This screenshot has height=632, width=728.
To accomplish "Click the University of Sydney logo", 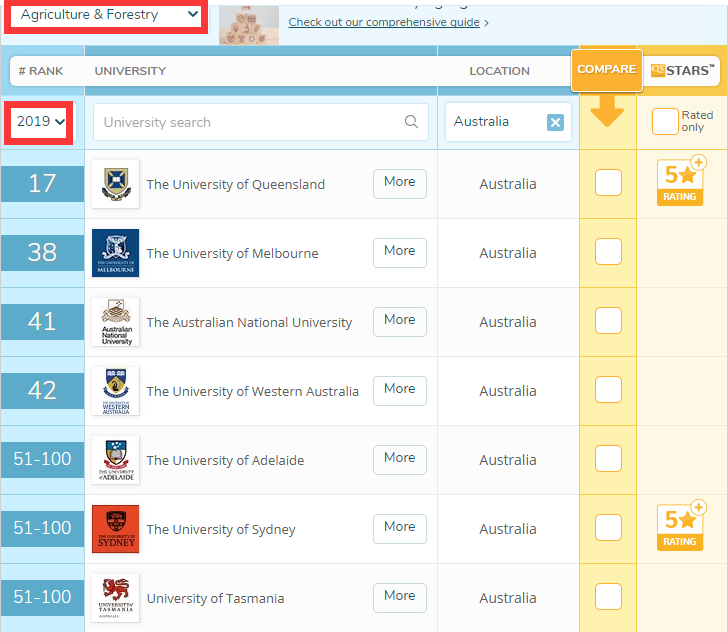I will tap(115, 529).
